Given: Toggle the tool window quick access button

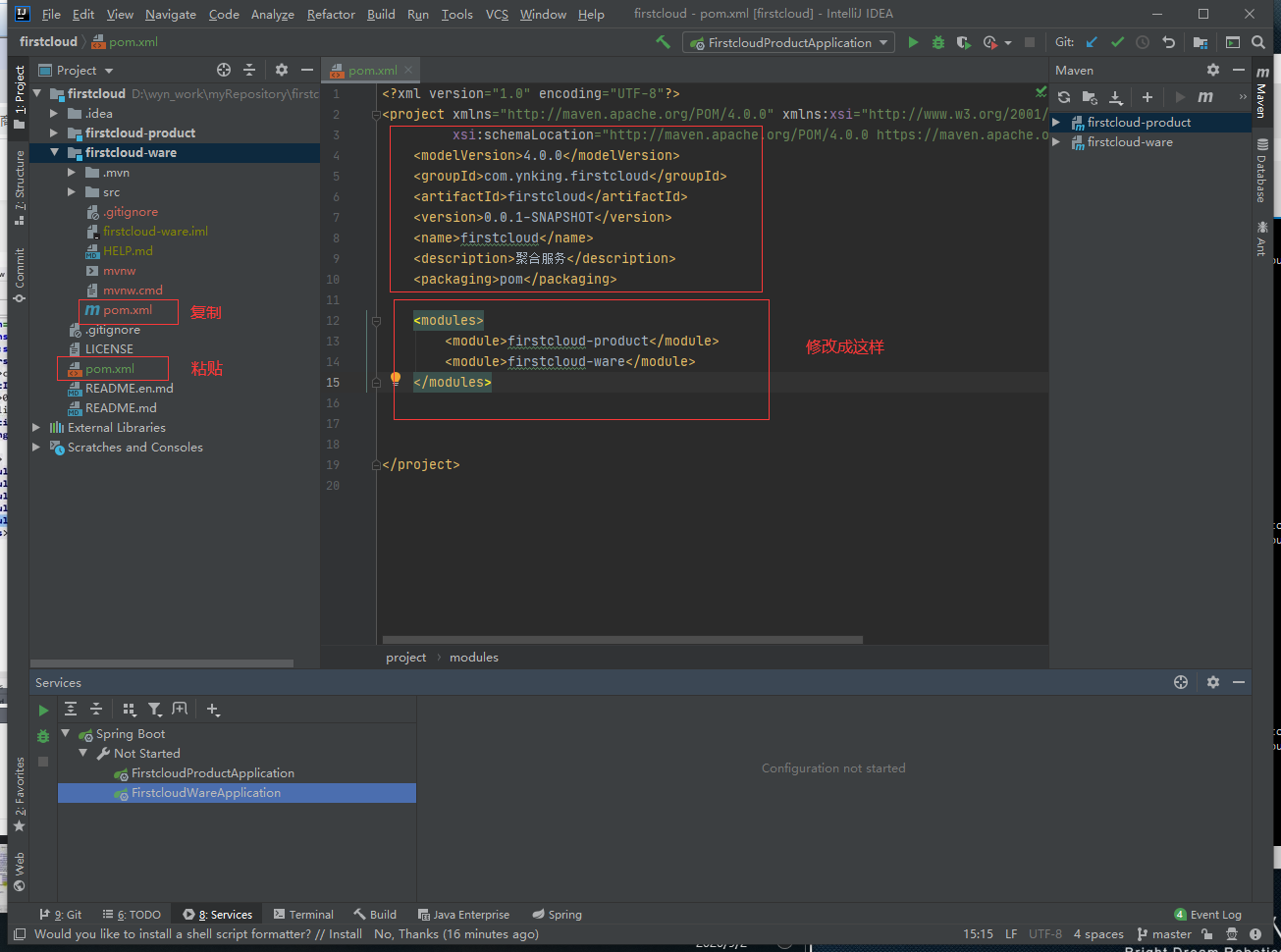Looking at the screenshot, I should pyautogui.click(x=19, y=933).
